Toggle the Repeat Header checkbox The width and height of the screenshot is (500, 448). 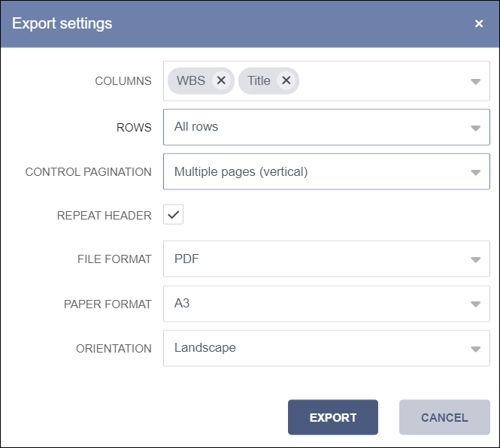point(173,214)
